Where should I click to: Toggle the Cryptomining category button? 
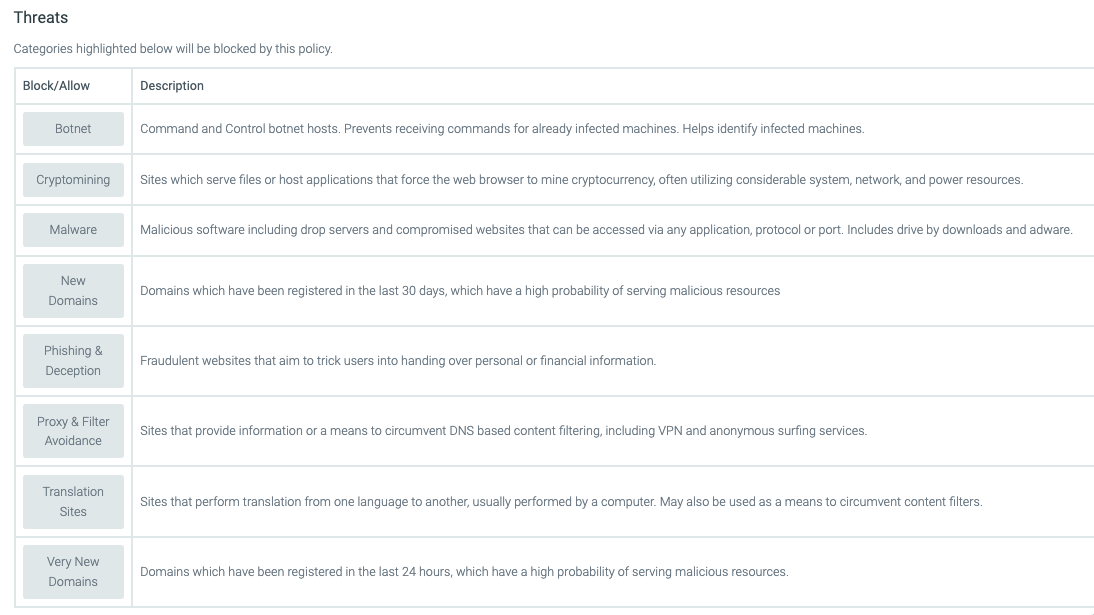(x=73, y=180)
